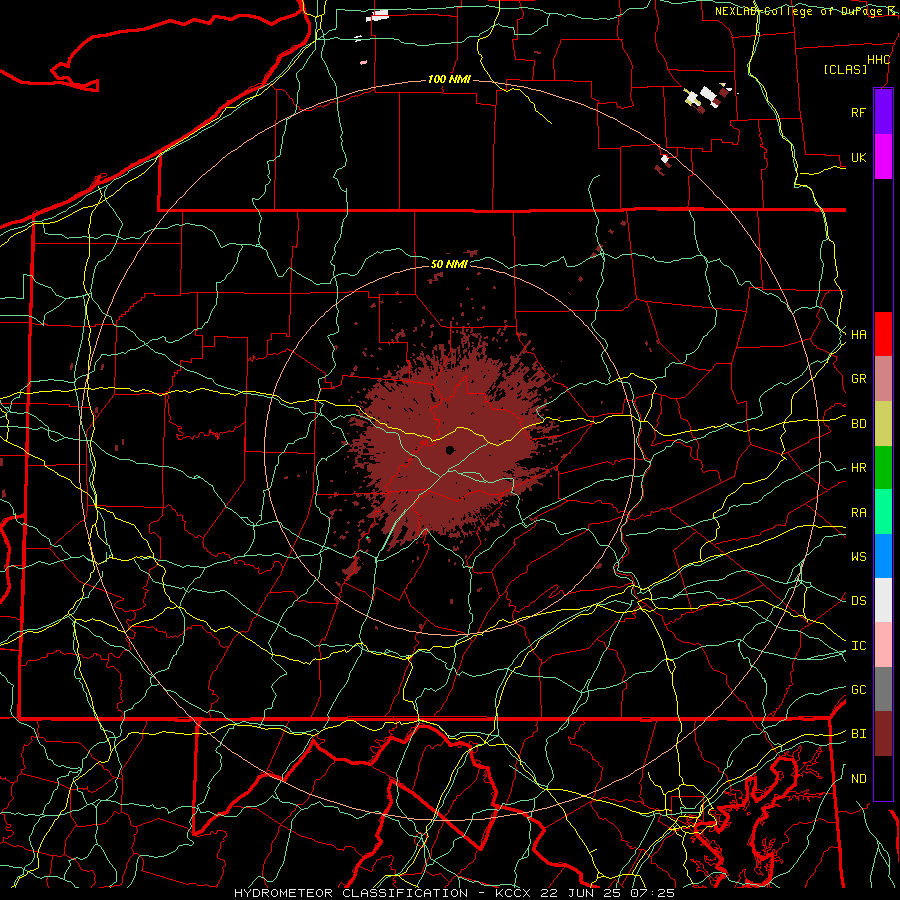
Task: Click the BI legend label
Action: 858,734
